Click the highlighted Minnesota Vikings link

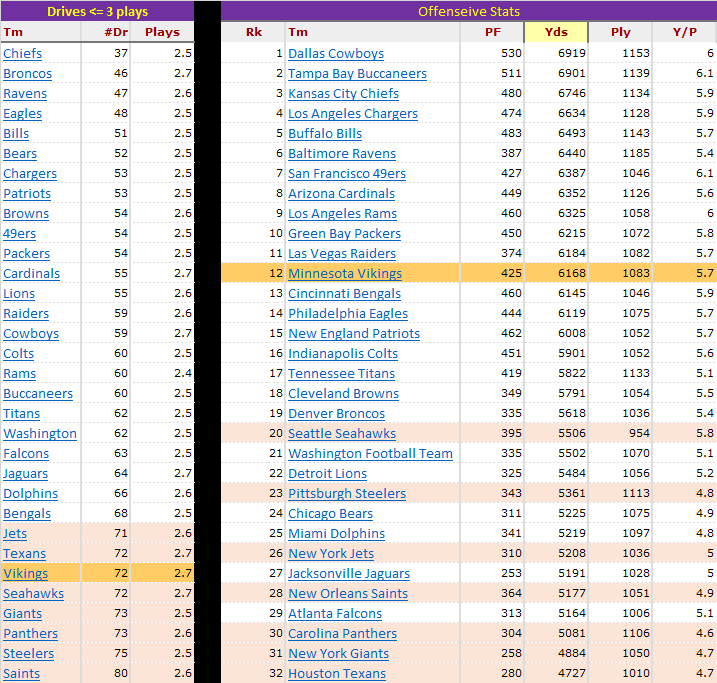[345, 274]
